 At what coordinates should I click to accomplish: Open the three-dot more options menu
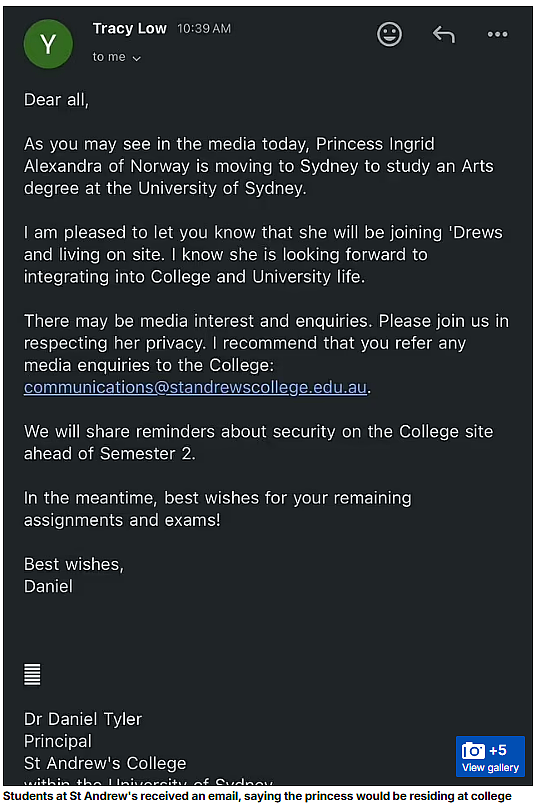497,34
